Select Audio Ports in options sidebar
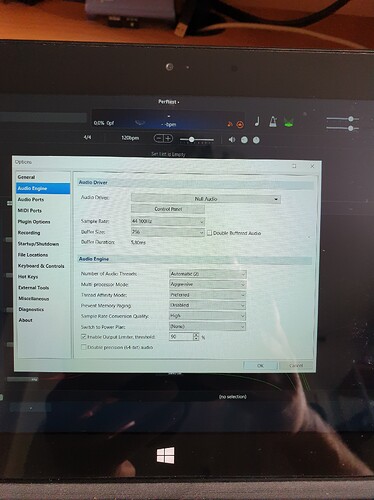Viewport: 374px width, 500px height. [31, 199]
